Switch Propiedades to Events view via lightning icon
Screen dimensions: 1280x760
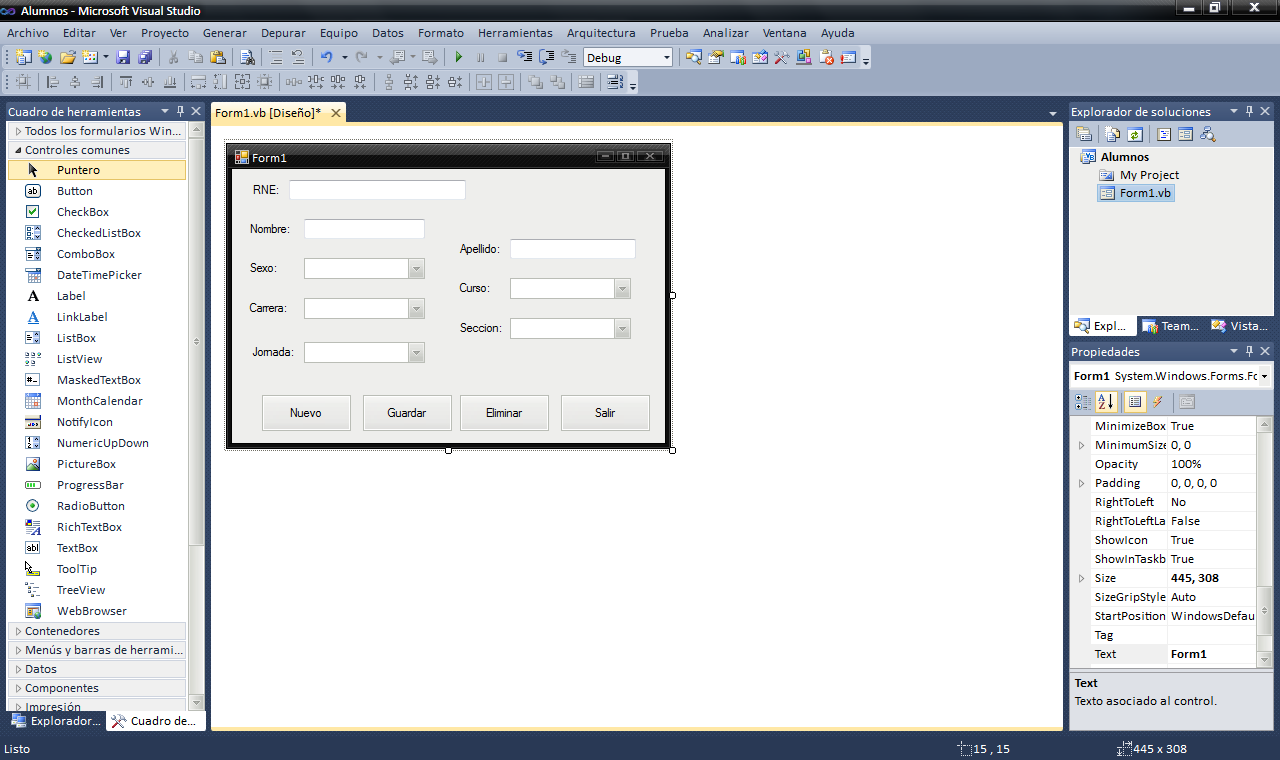[x=1157, y=402]
